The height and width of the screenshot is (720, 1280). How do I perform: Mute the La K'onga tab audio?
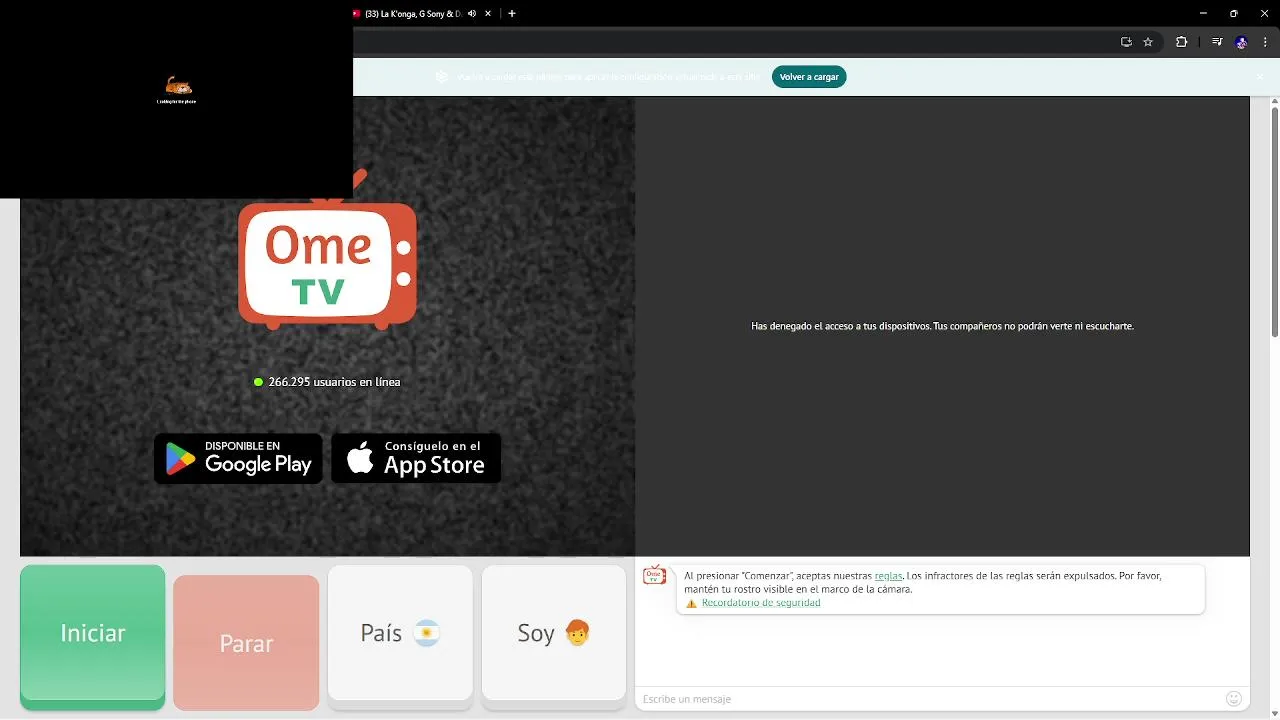472,14
